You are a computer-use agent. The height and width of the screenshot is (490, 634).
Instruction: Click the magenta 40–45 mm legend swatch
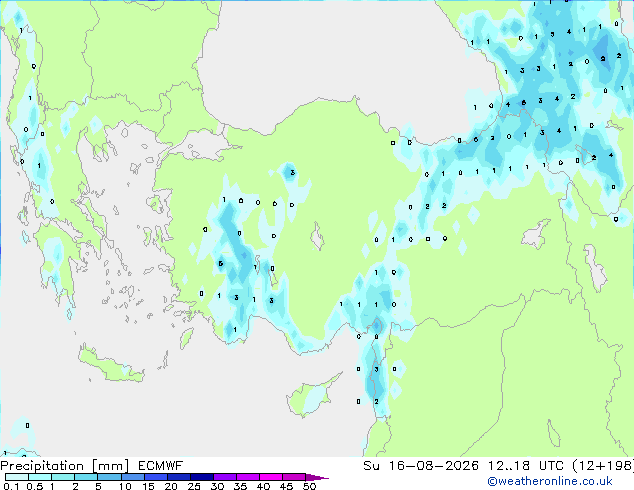click(271, 477)
